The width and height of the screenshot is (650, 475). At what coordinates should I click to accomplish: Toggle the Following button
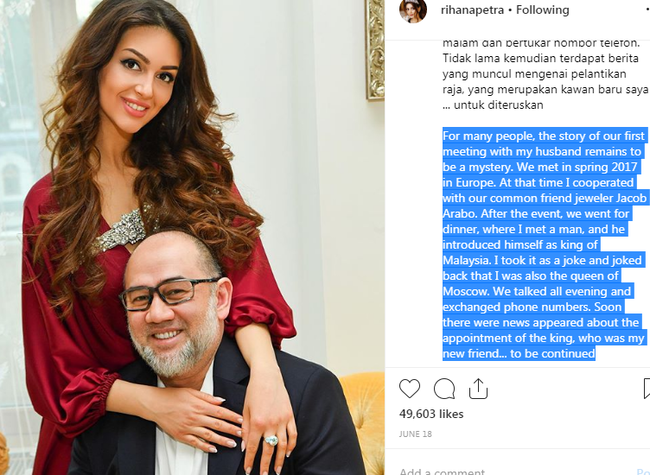click(x=542, y=10)
